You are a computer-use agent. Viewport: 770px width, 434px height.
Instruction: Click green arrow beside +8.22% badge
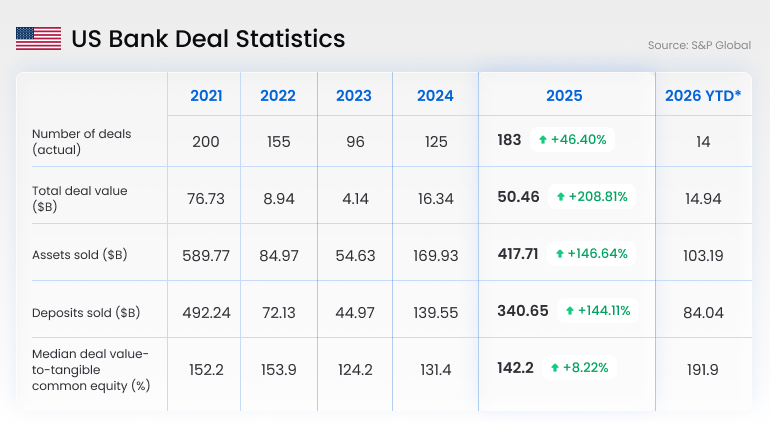point(555,368)
